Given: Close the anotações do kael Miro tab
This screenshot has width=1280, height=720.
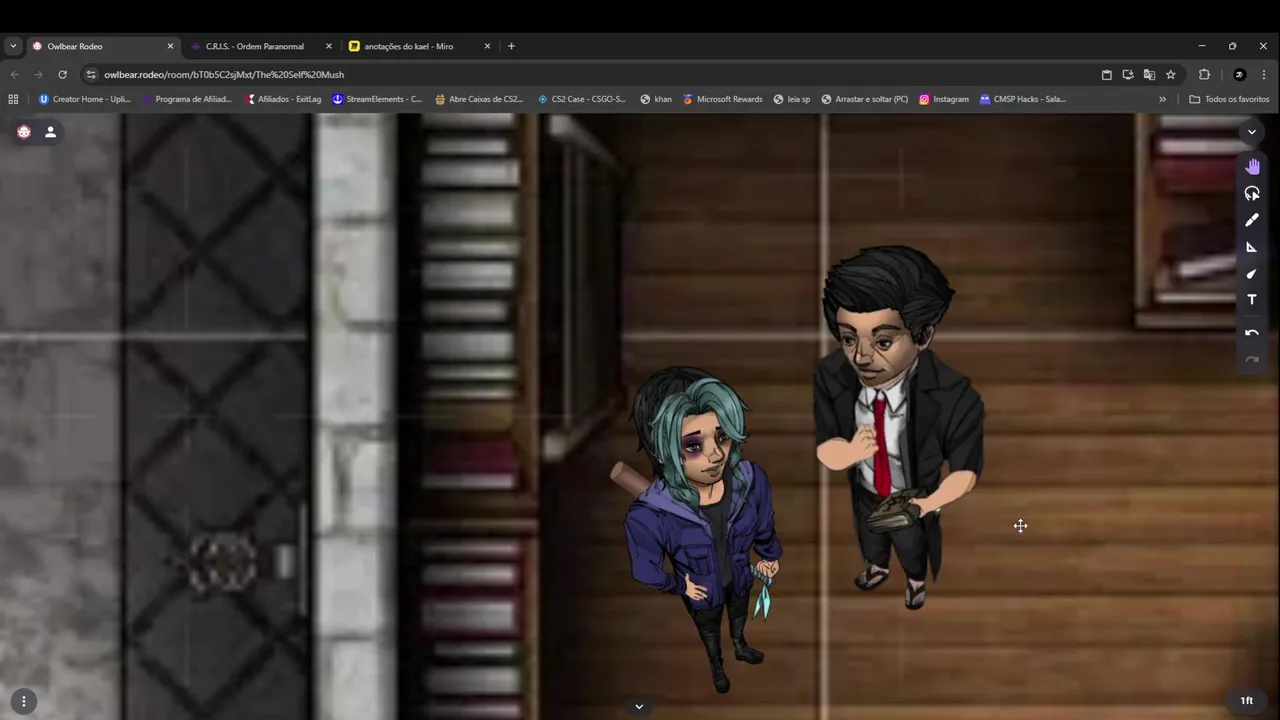Looking at the screenshot, I should 488,46.
